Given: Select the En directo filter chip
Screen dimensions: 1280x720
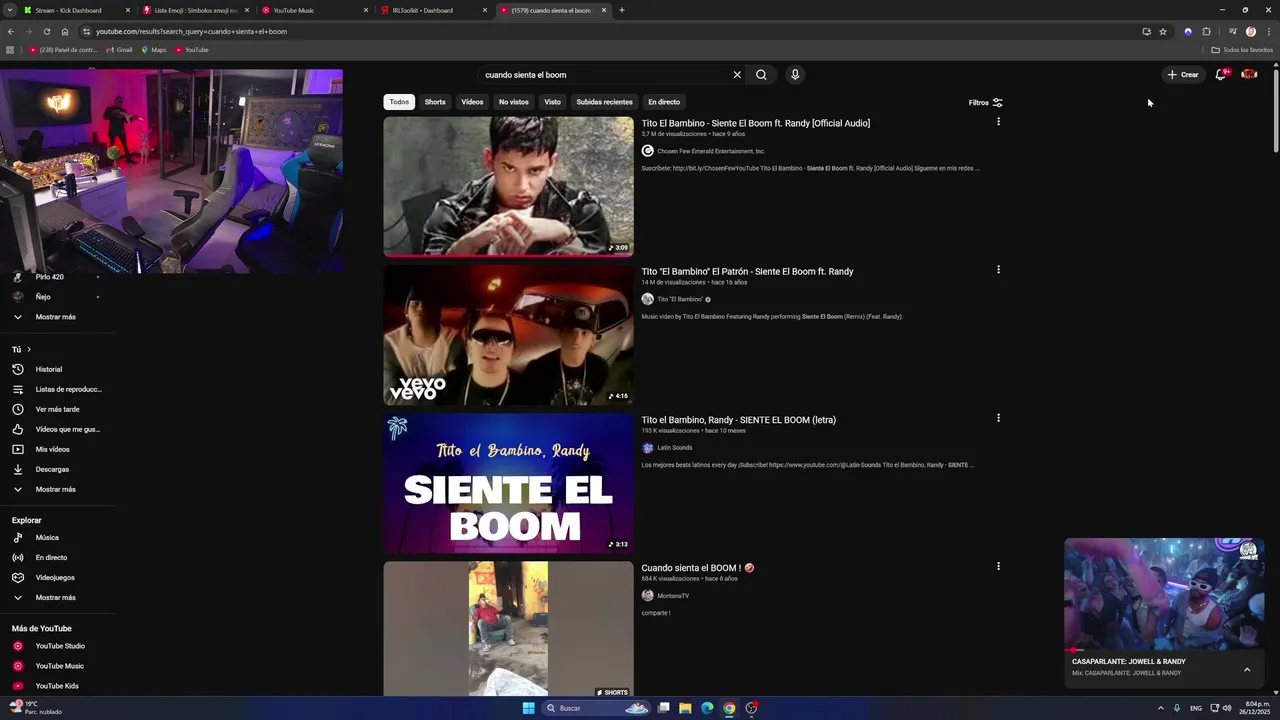Looking at the screenshot, I should point(664,102).
